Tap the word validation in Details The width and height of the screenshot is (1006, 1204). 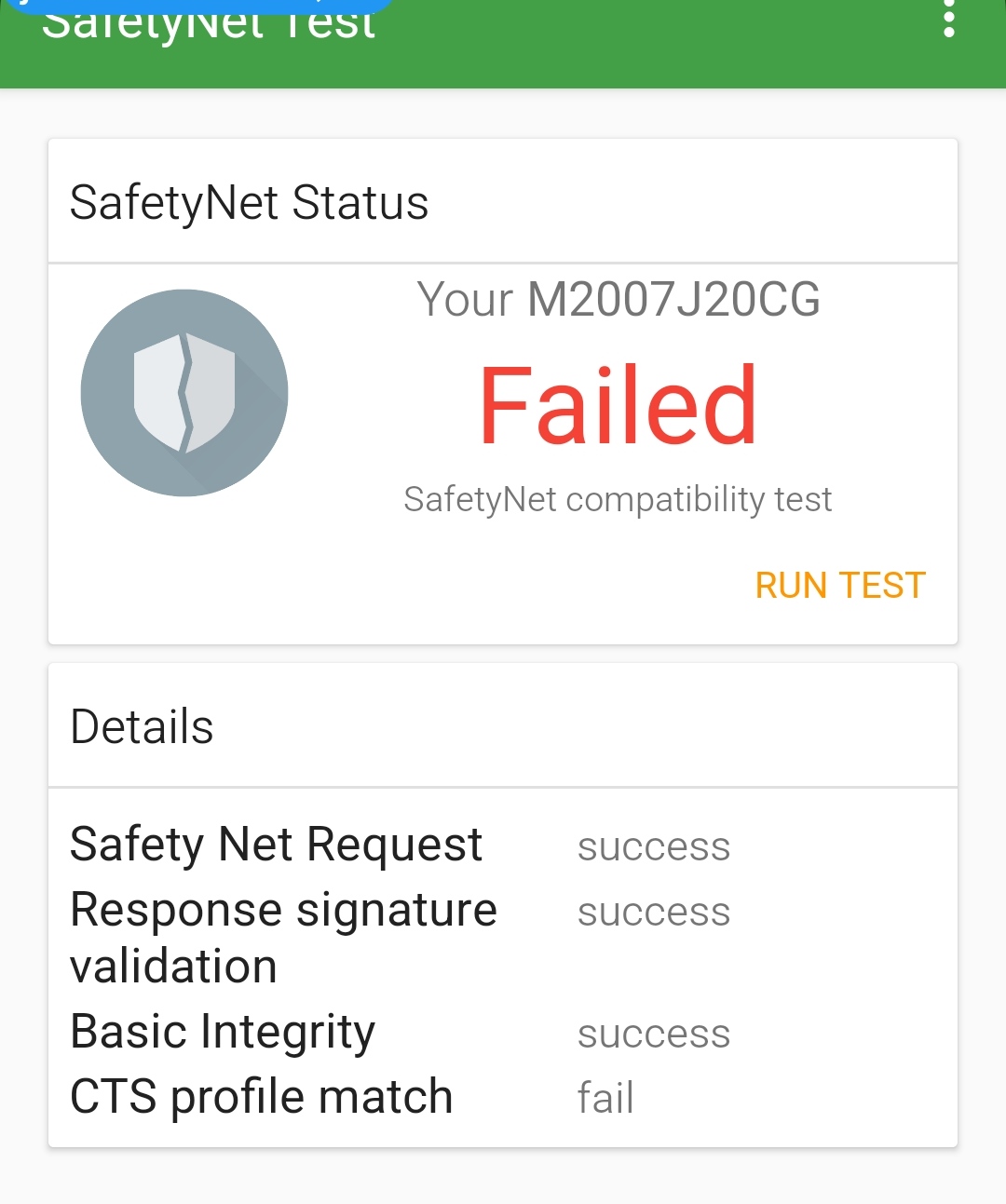[x=173, y=967]
